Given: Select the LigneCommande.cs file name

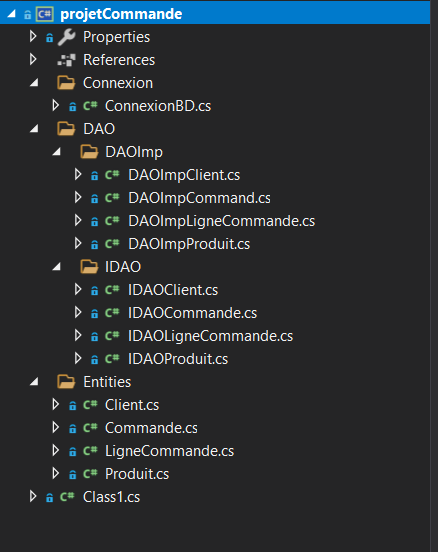Looking at the screenshot, I should (169, 451).
